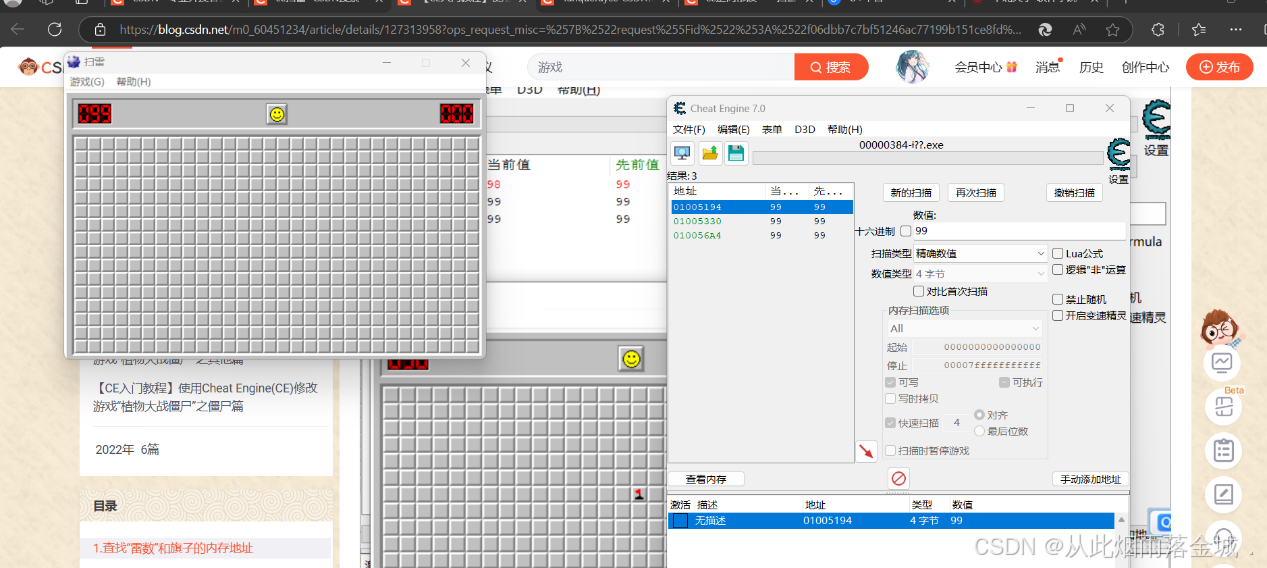The height and width of the screenshot is (568, 1267).
Task: Click the red arrow add-address icon
Action: point(866,451)
